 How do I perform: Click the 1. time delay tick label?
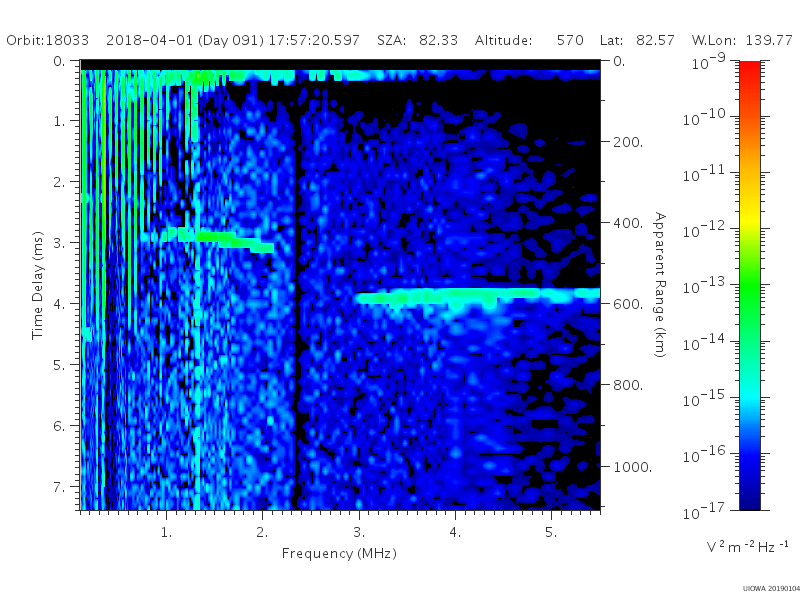point(60,121)
